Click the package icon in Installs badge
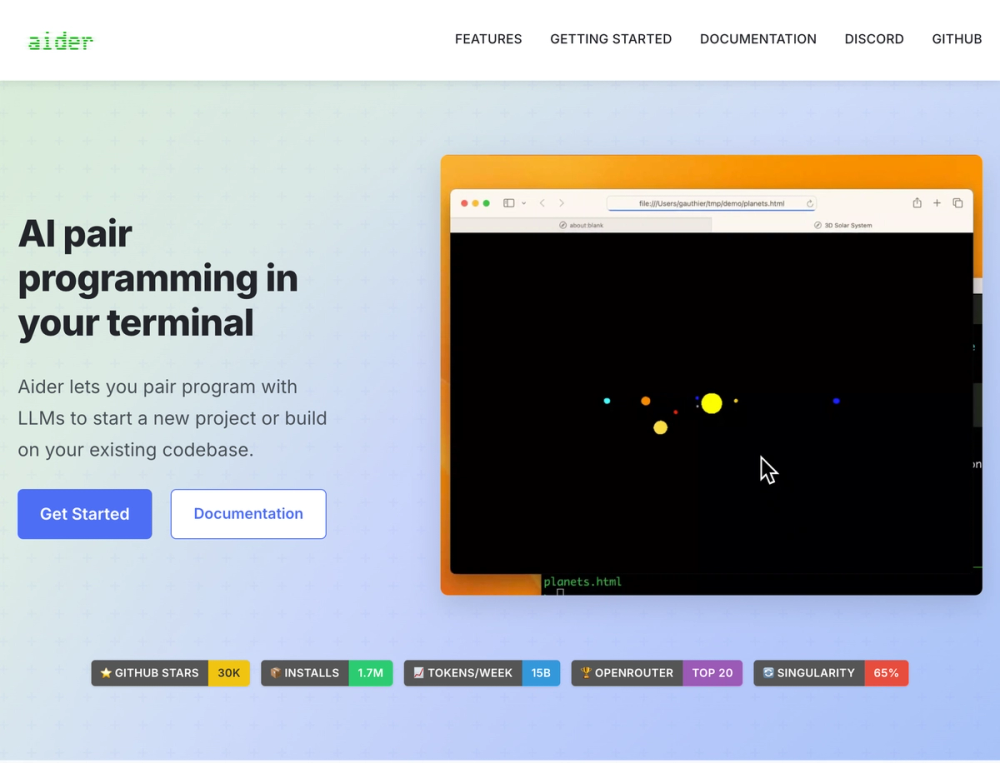 click(276, 672)
